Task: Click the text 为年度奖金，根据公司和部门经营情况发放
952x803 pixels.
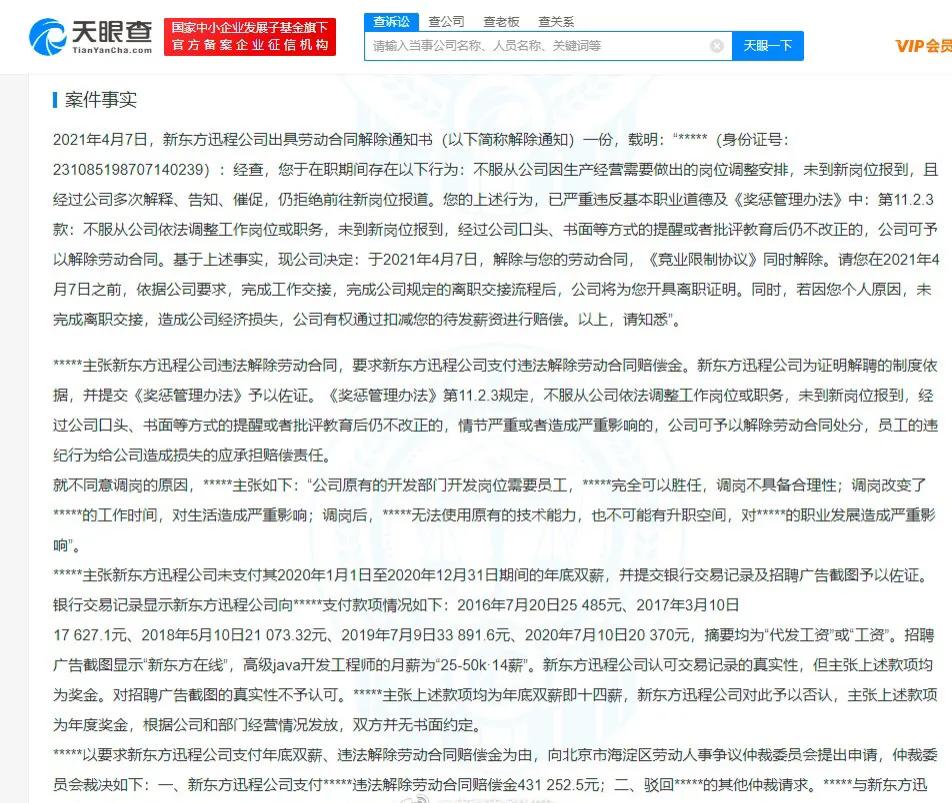Action: tap(196, 725)
